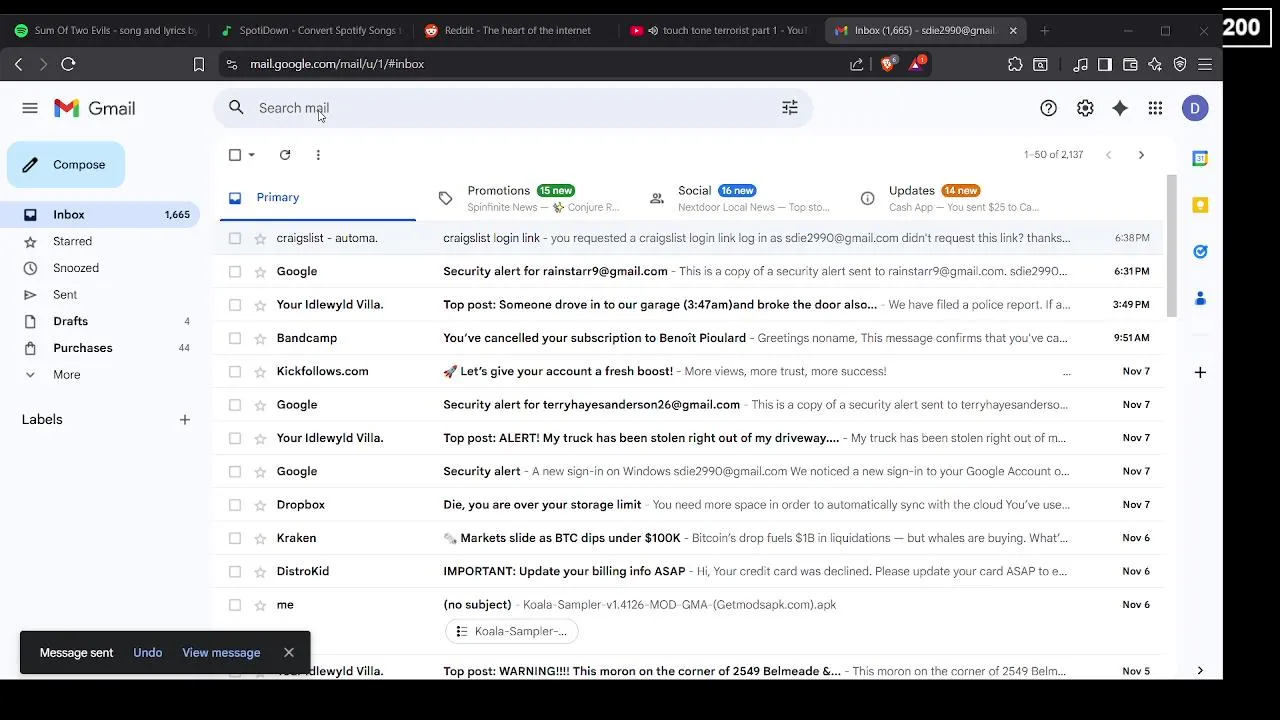Star the DistroKid email
This screenshot has height=720, width=1280.
(260, 571)
